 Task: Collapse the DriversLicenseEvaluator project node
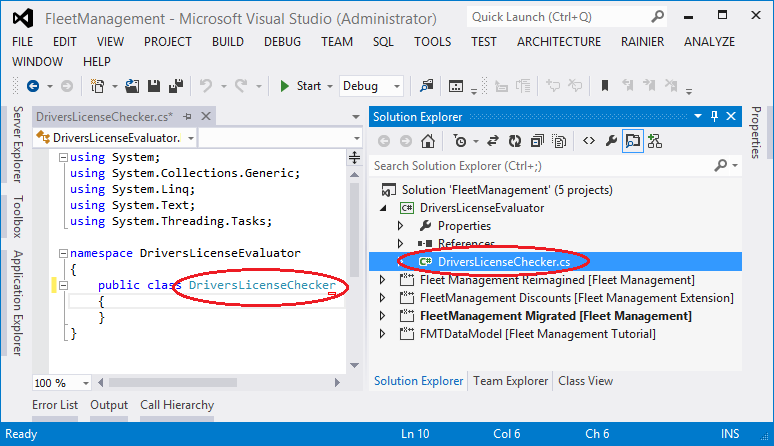pos(385,208)
